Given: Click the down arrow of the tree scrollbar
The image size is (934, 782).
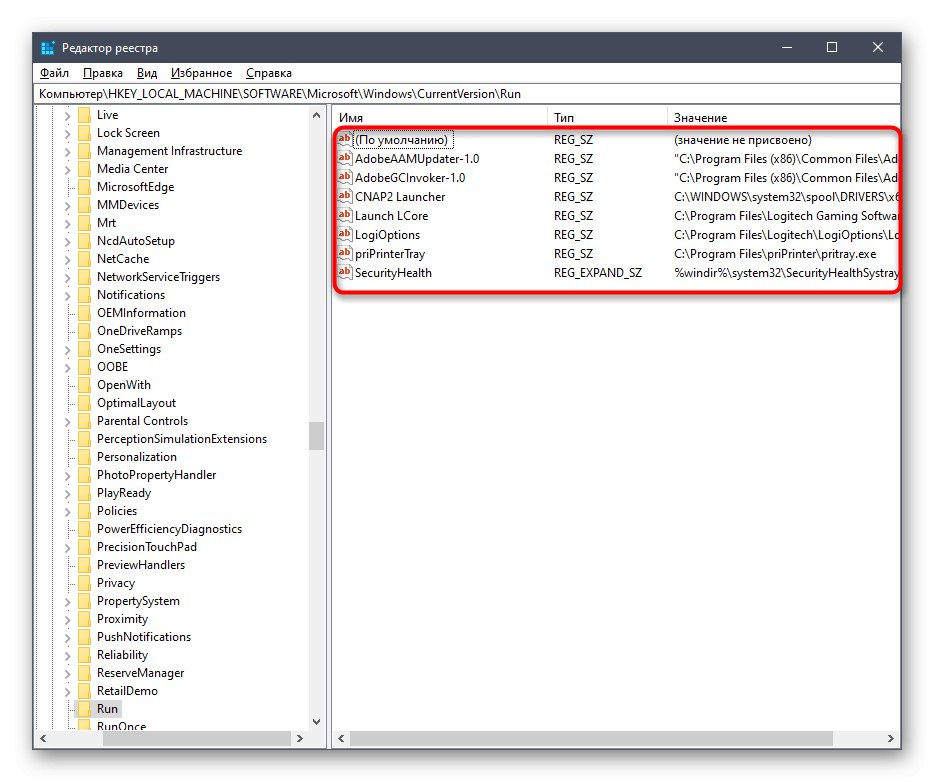Looking at the screenshot, I should (x=316, y=721).
